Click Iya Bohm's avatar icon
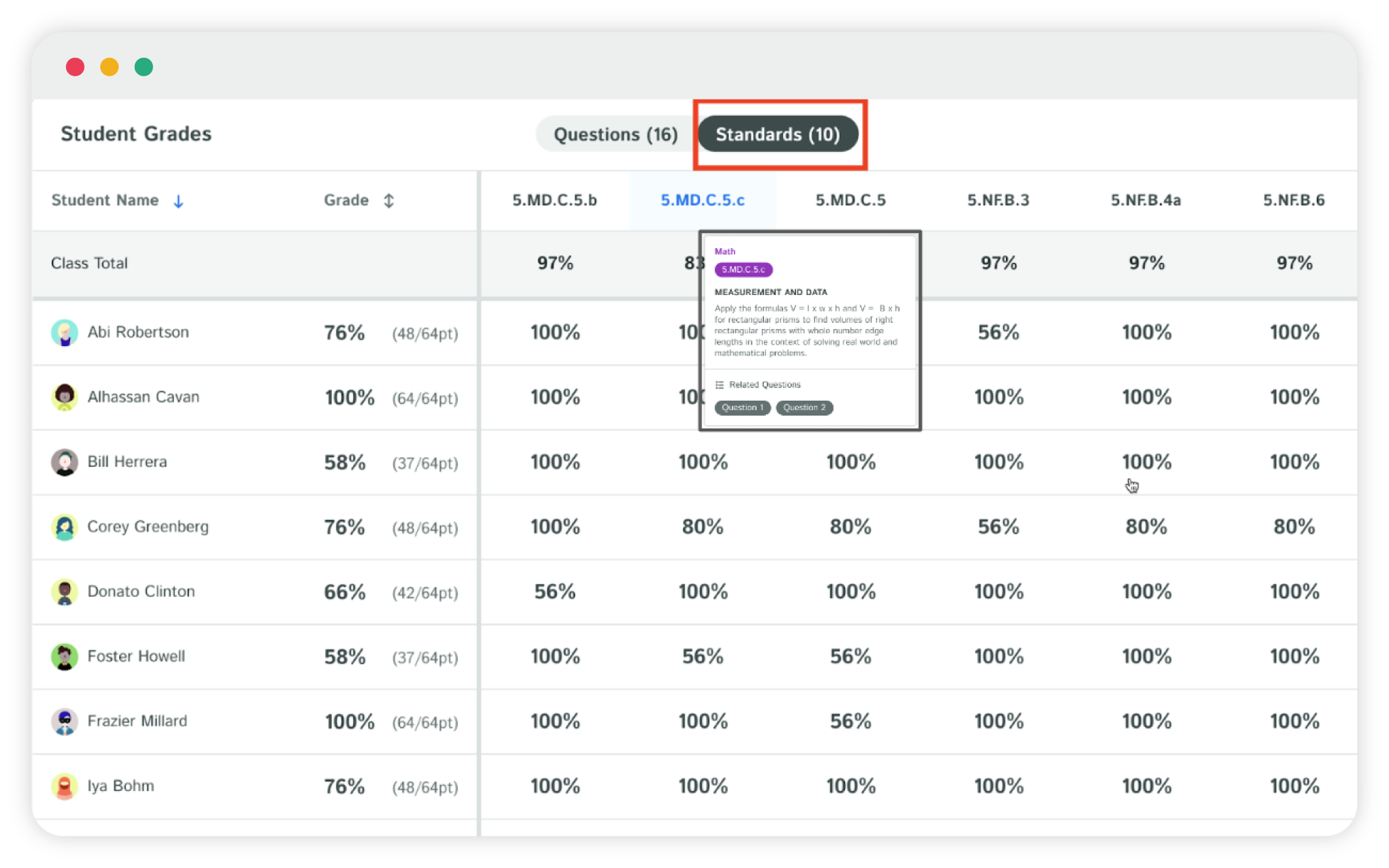The image size is (1389, 868). pos(65,786)
